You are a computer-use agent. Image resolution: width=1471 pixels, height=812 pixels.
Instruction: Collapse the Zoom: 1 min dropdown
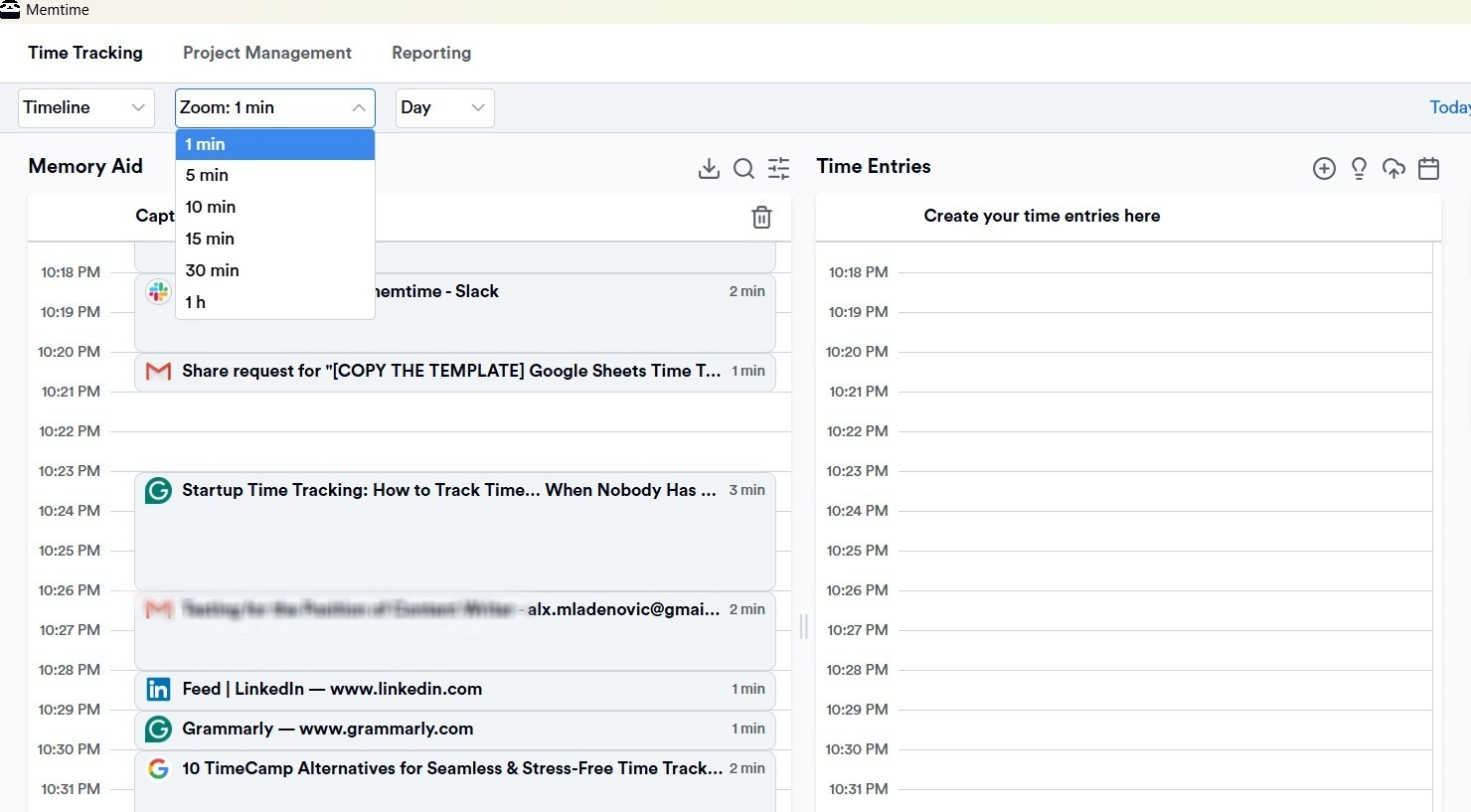[x=275, y=107]
